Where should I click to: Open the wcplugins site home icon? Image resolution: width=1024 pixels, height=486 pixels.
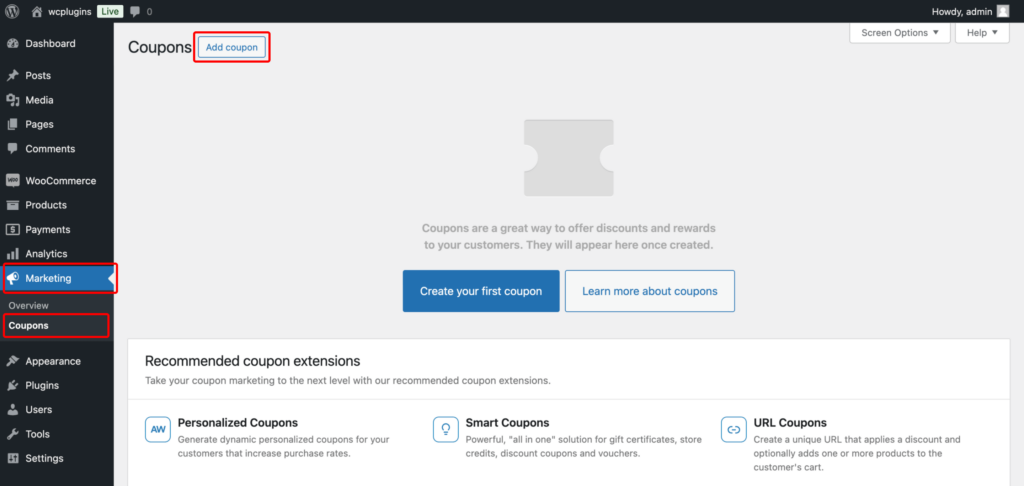[37, 11]
